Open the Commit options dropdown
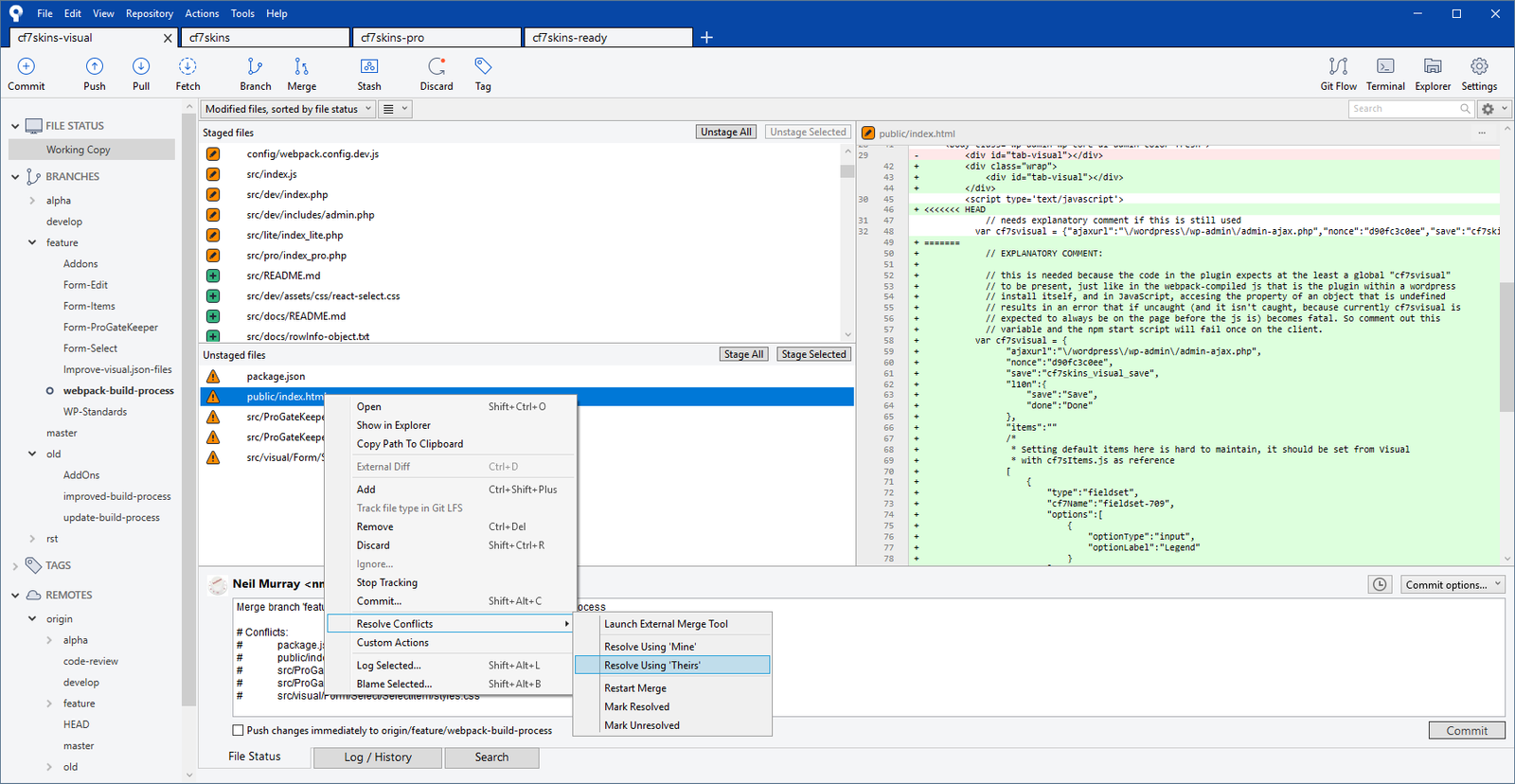 (1453, 585)
